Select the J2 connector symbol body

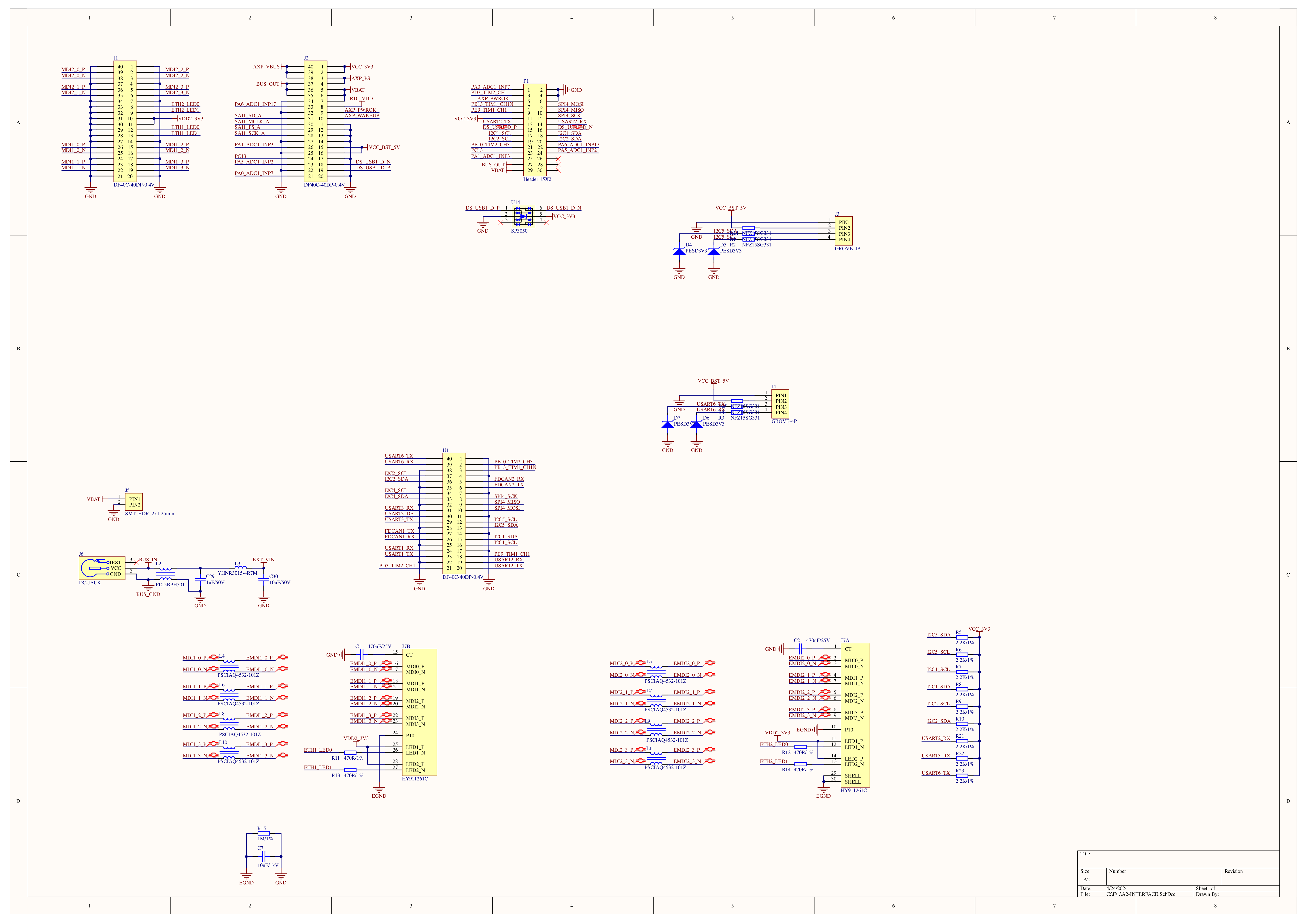pyautogui.click(x=315, y=121)
